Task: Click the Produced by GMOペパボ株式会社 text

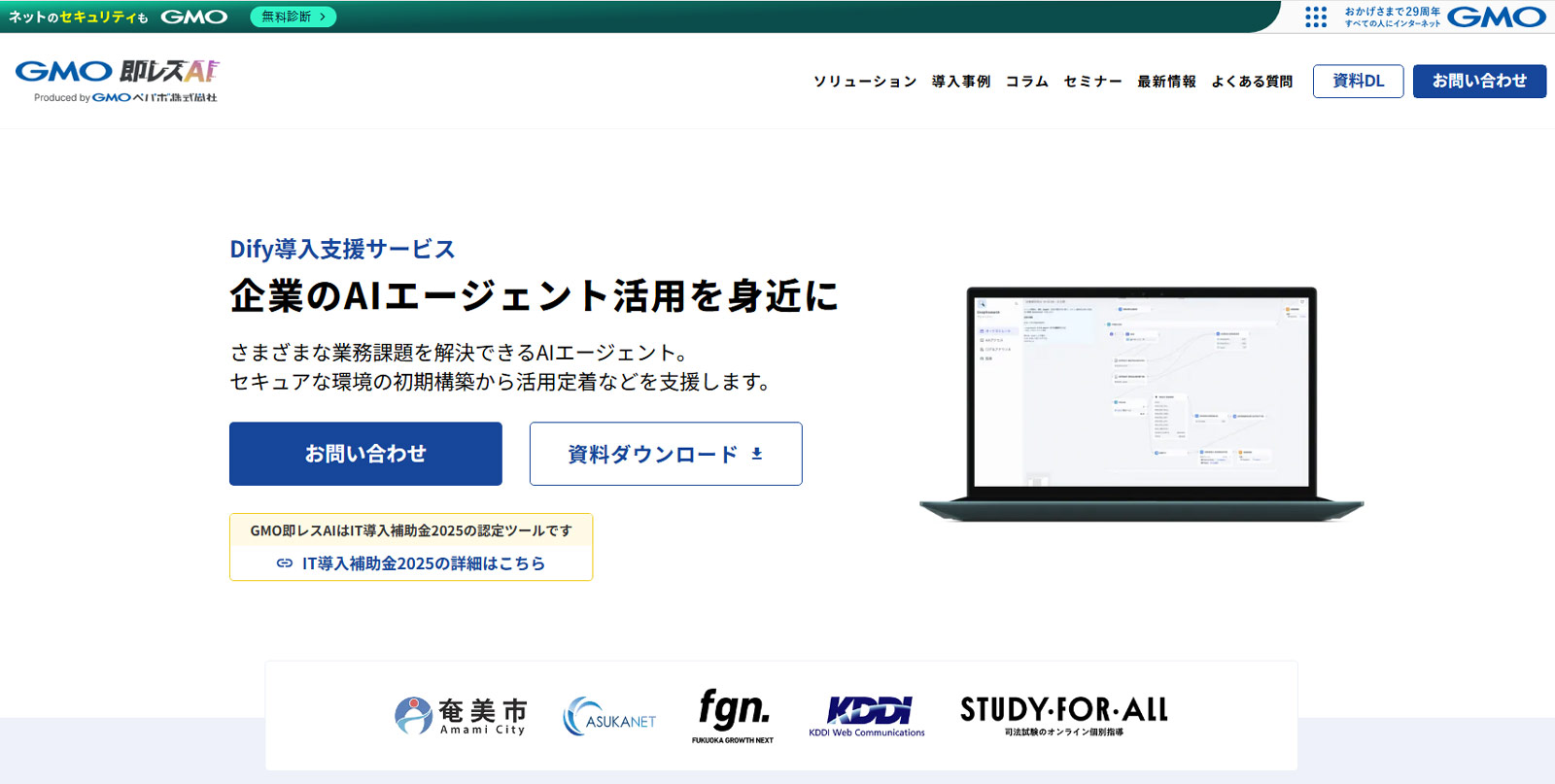Action: point(125,98)
